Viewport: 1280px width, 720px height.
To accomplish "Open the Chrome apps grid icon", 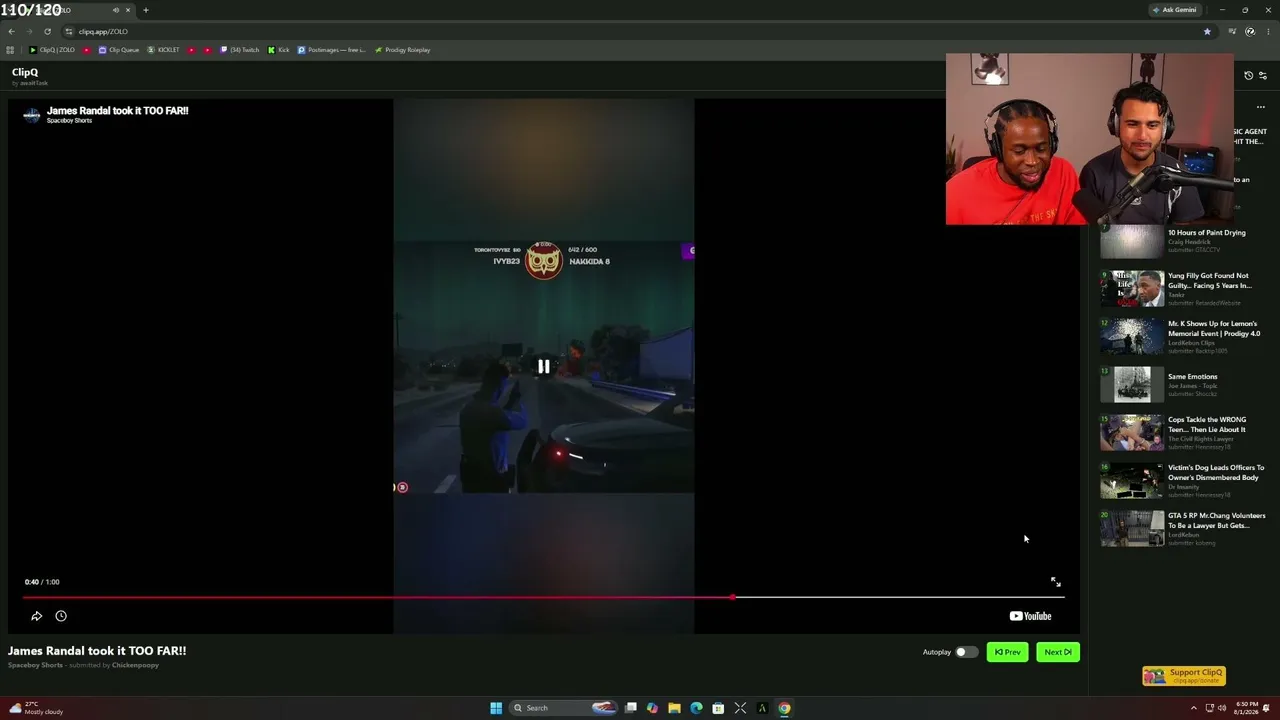I will [x=10, y=50].
